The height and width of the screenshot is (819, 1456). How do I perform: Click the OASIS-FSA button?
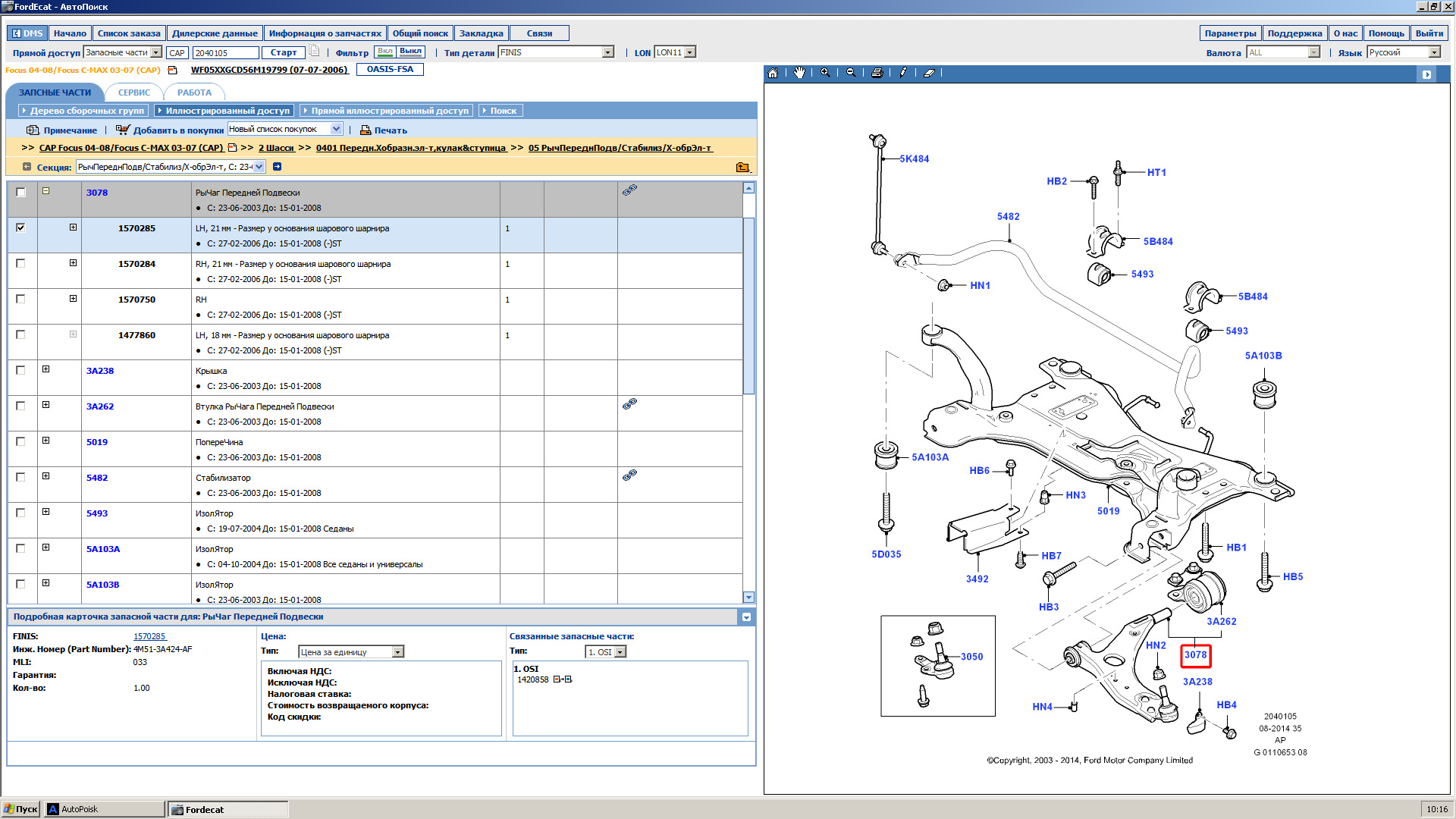[390, 69]
